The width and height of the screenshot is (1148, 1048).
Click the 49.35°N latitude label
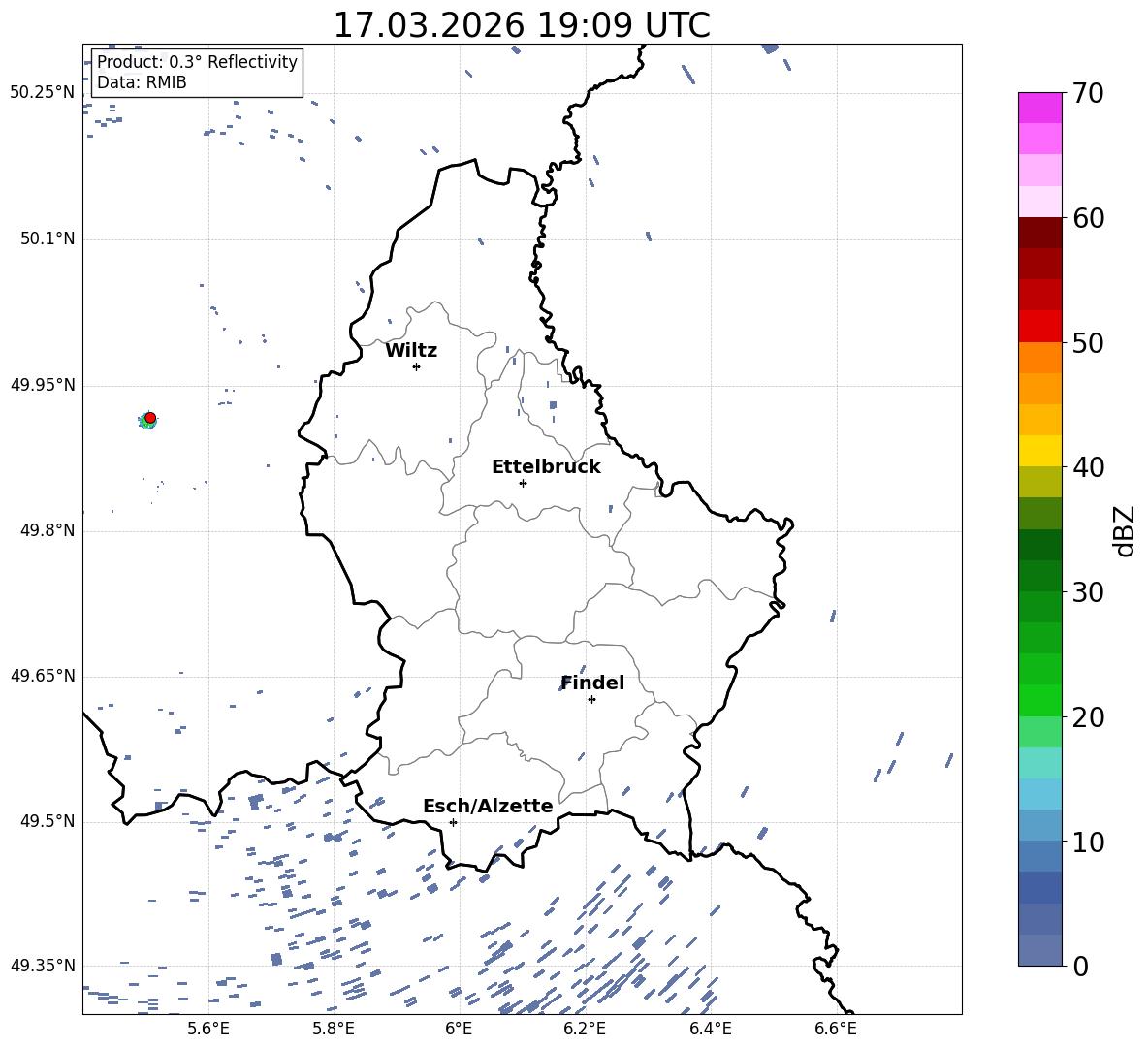point(43,966)
